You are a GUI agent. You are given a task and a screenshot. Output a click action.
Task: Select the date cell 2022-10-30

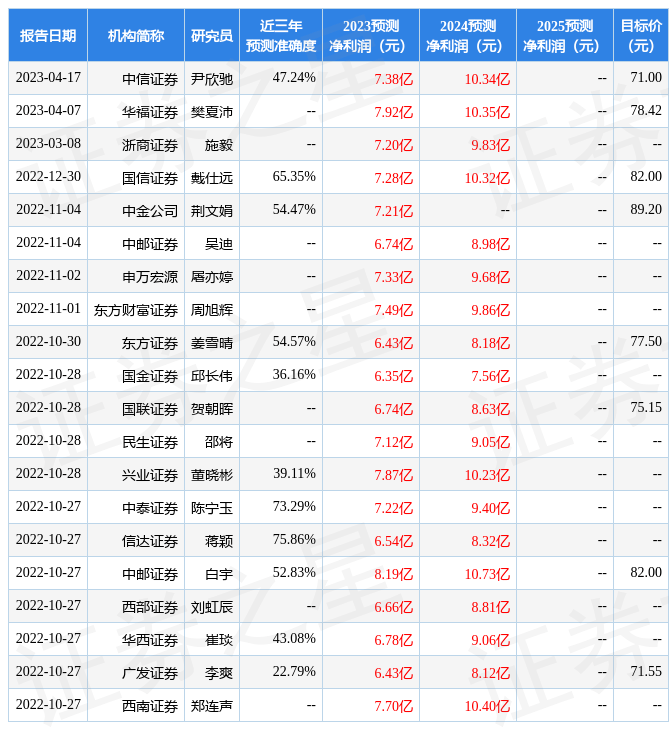[x=48, y=342]
